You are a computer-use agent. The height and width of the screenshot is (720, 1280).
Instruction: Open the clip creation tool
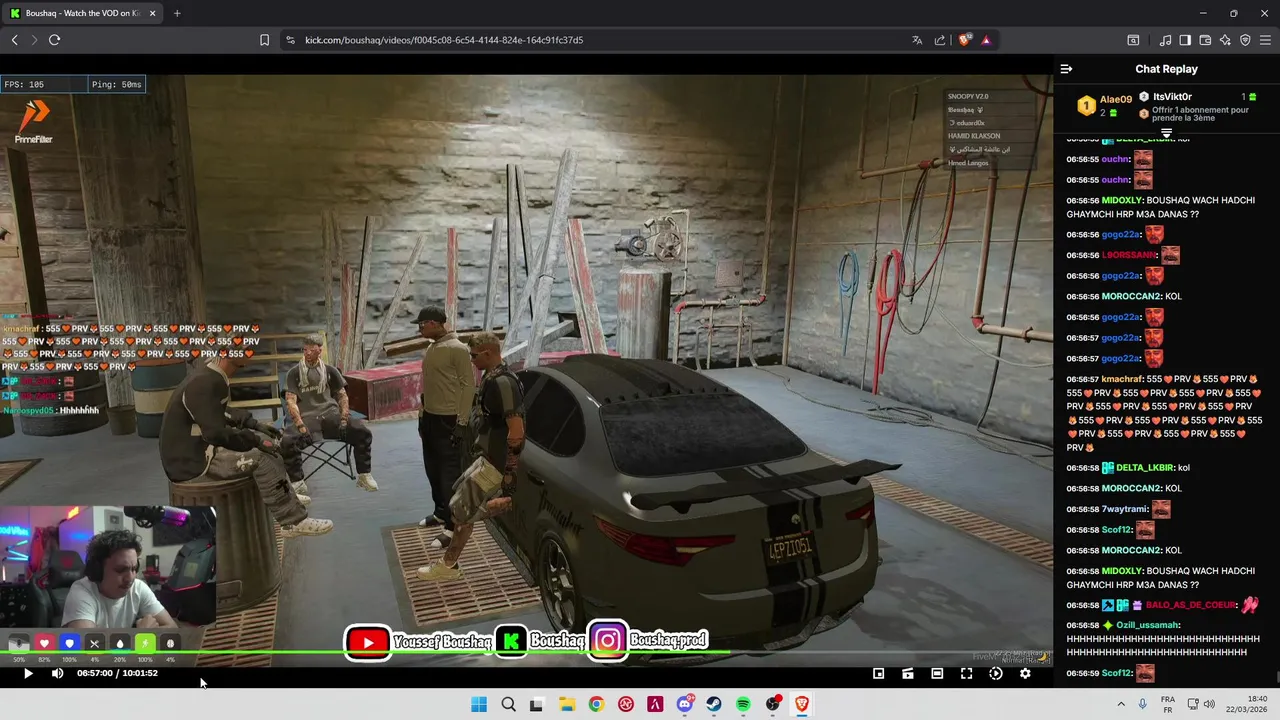click(908, 674)
